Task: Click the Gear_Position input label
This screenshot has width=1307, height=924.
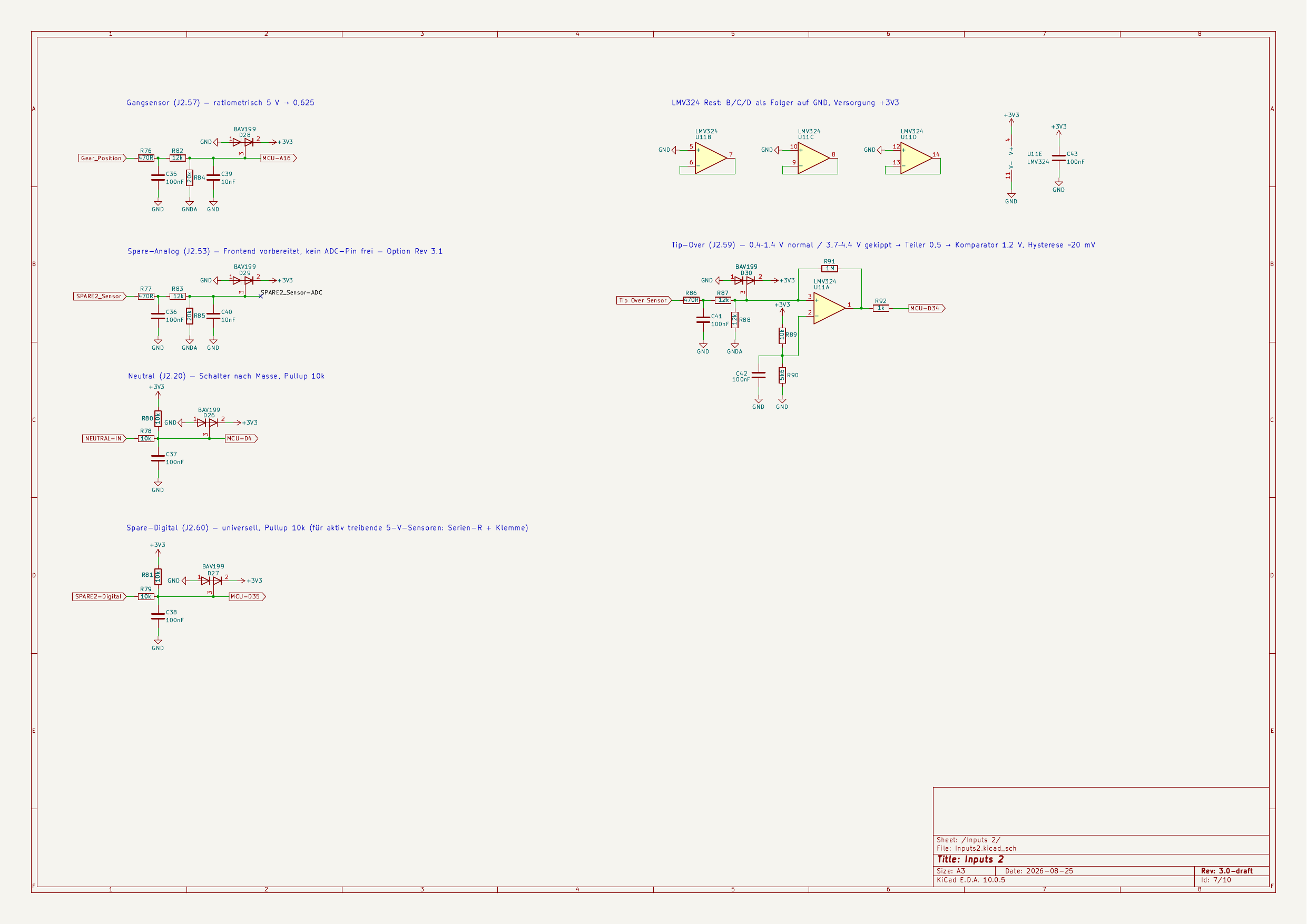Action: [102, 158]
